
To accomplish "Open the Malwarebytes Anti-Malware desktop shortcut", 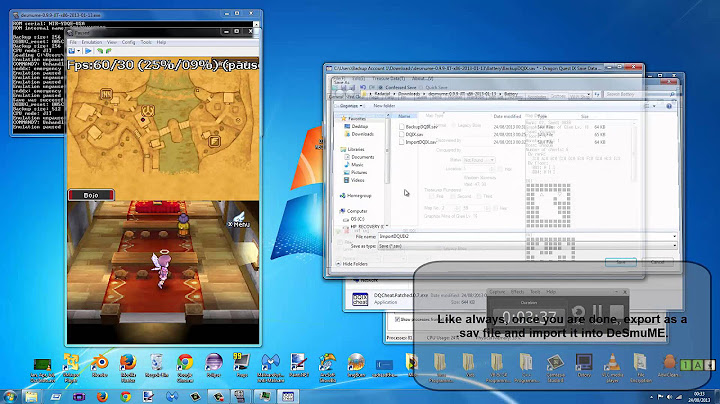I will 270,367.
